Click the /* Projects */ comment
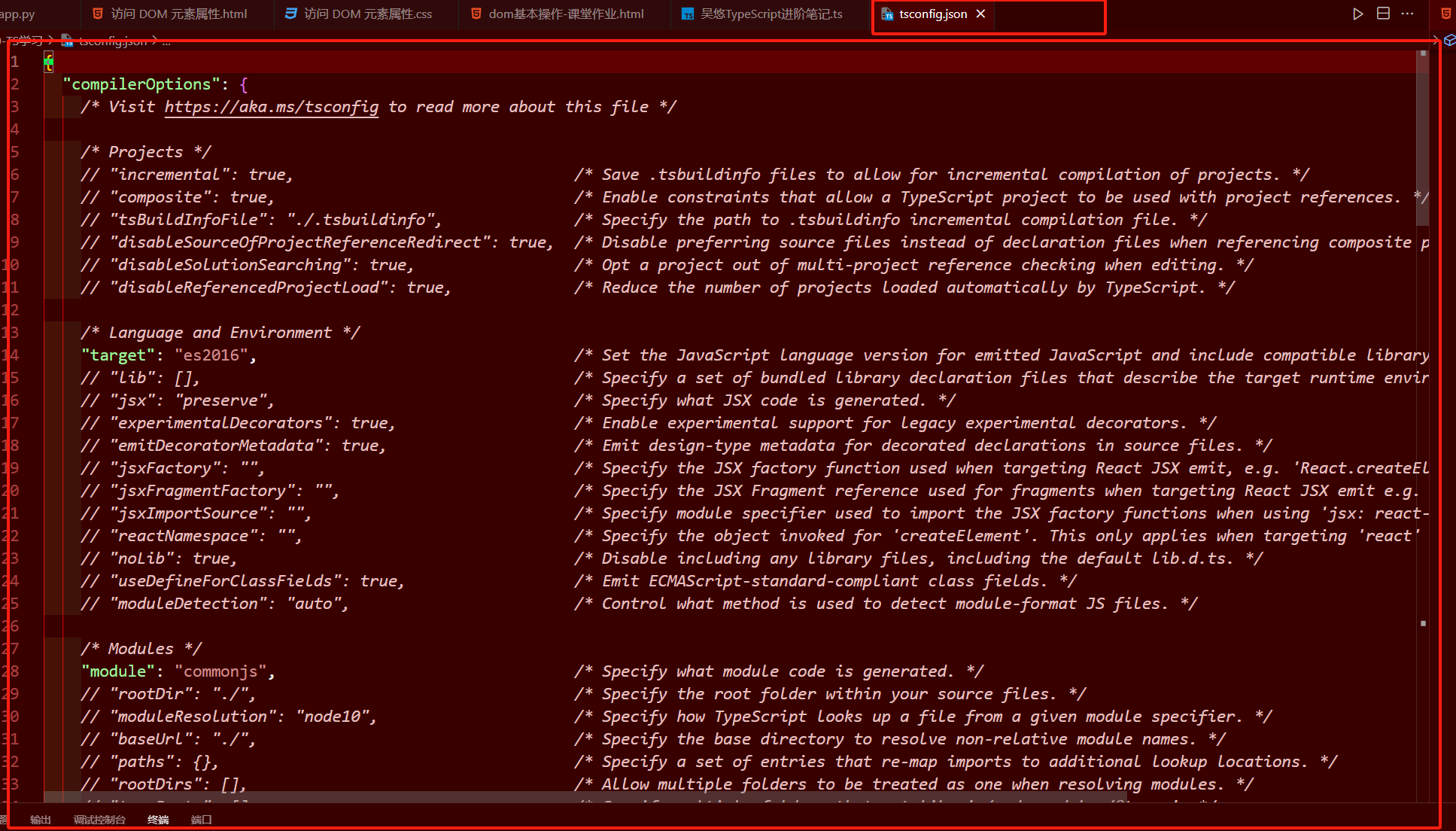Image resolution: width=1456 pixels, height=831 pixels. tap(146, 152)
